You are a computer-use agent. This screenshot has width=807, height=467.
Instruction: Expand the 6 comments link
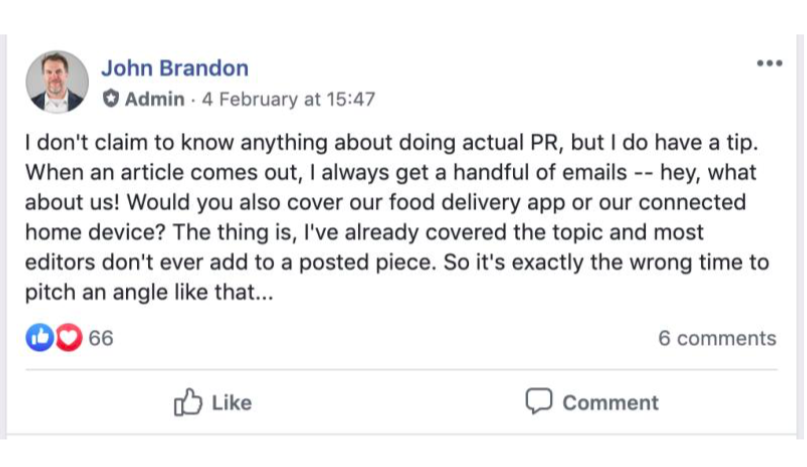click(x=716, y=338)
